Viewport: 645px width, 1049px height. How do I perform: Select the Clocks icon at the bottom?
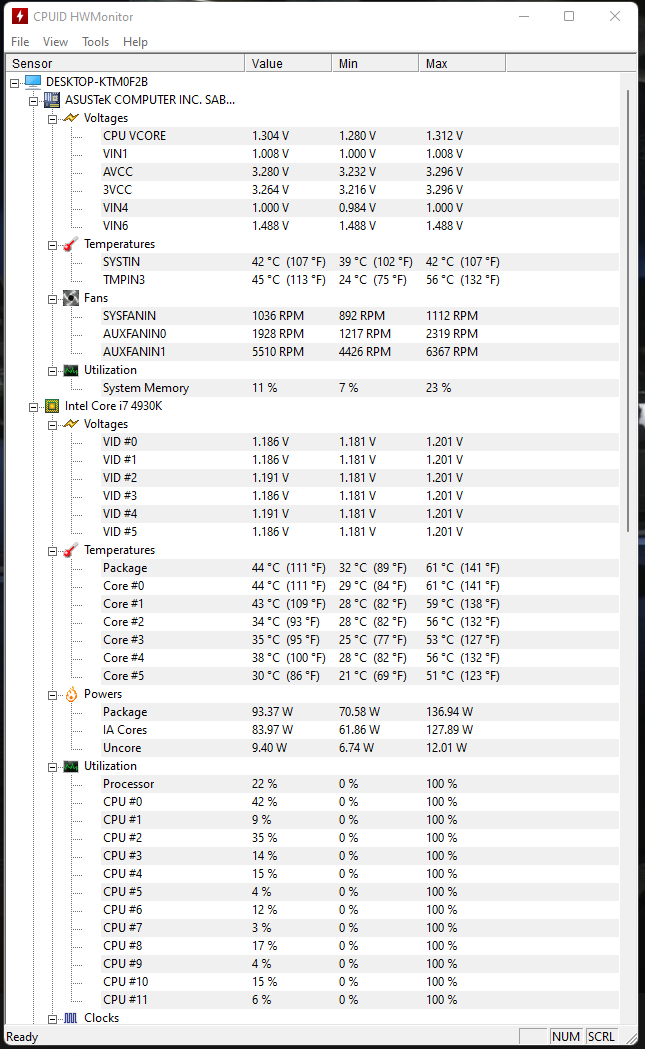click(70, 1017)
